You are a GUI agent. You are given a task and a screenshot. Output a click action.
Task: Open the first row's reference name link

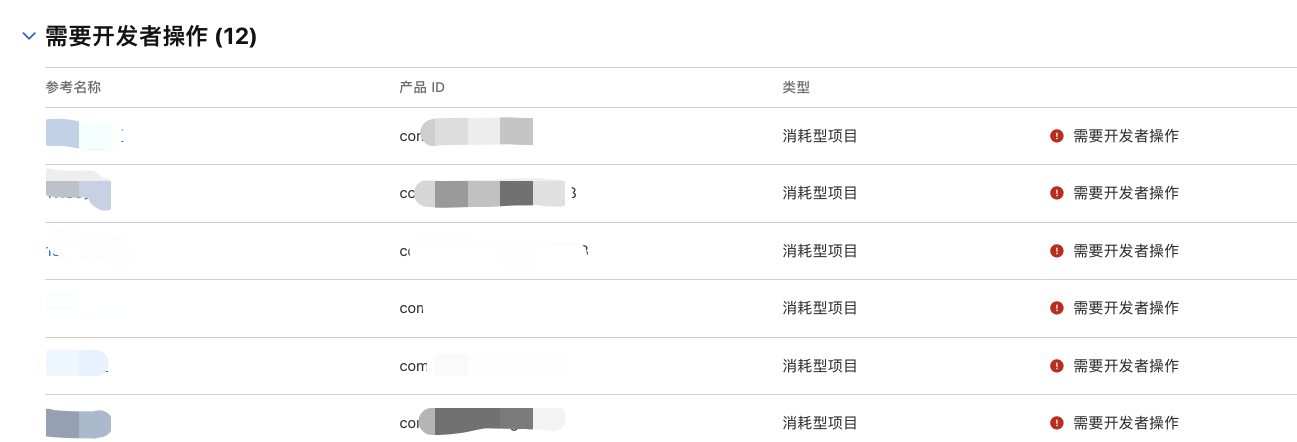point(84,135)
